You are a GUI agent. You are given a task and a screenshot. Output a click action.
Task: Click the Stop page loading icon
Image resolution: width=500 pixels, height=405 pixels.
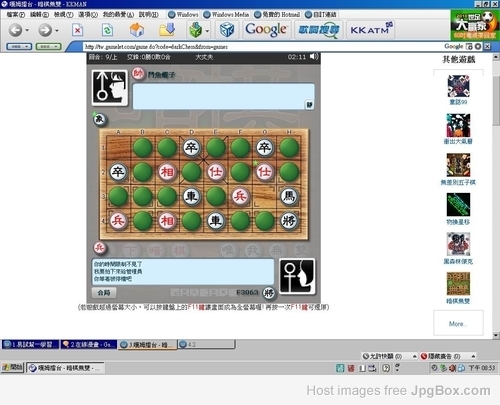tap(77, 30)
